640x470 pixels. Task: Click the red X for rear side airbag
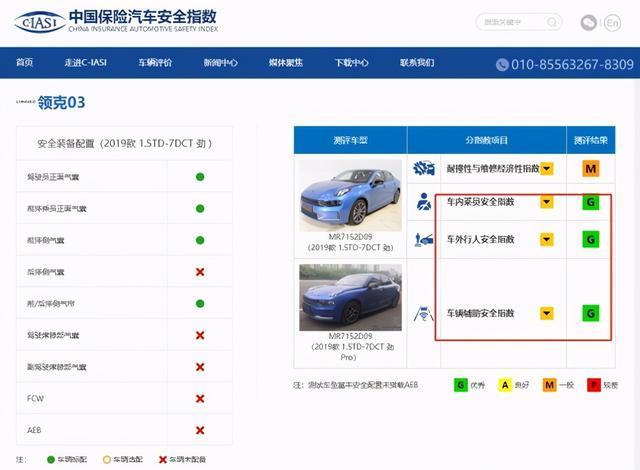pyautogui.click(x=200, y=272)
